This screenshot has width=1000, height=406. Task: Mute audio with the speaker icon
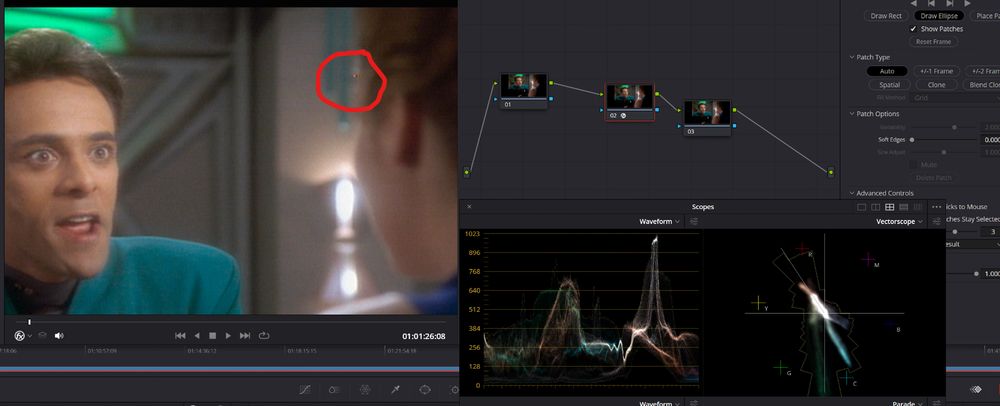[59, 335]
